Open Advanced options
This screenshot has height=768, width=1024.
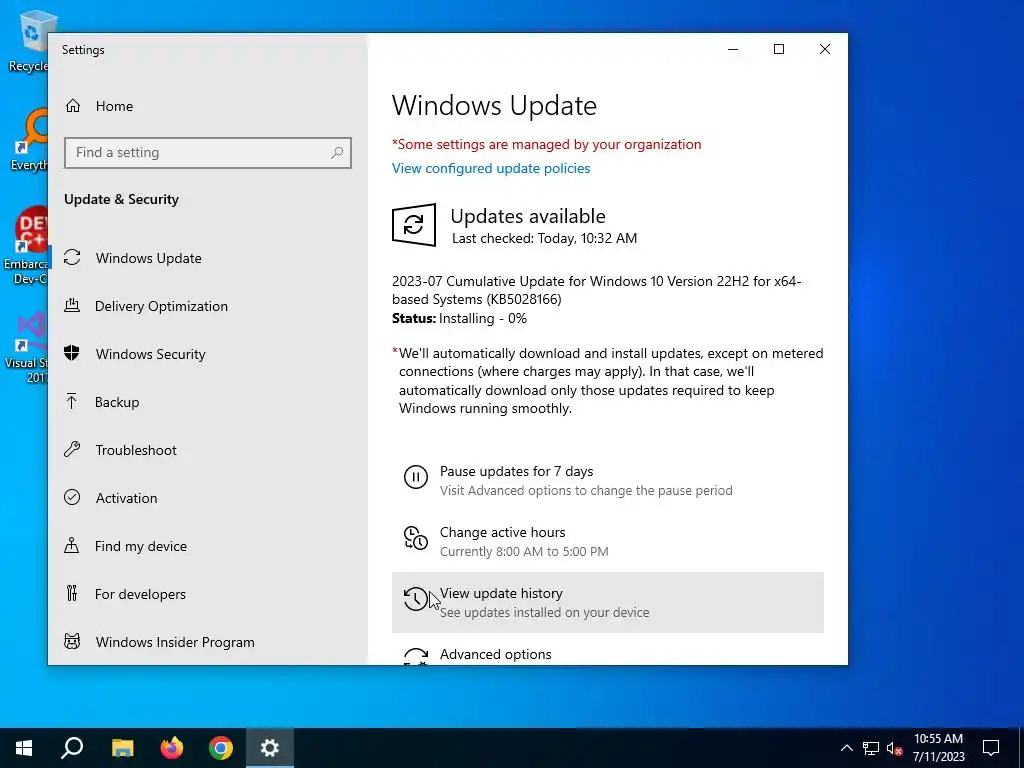pyautogui.click(x=607, y=654)
